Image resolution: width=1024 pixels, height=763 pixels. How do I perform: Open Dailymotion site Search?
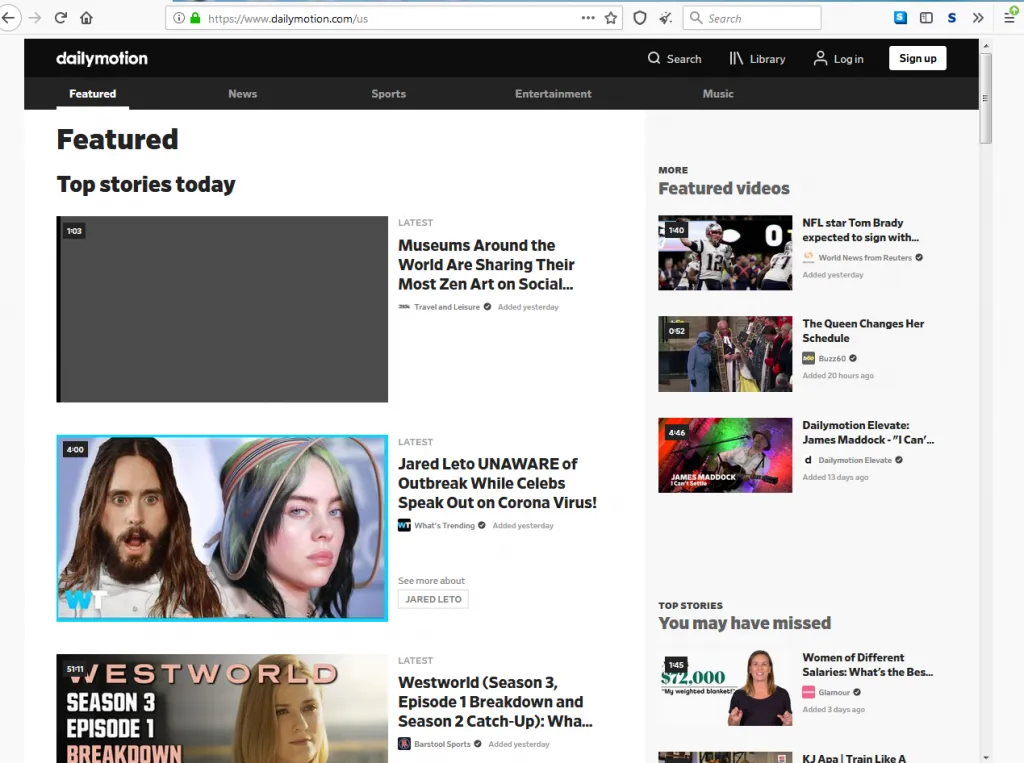coord(674,59)
